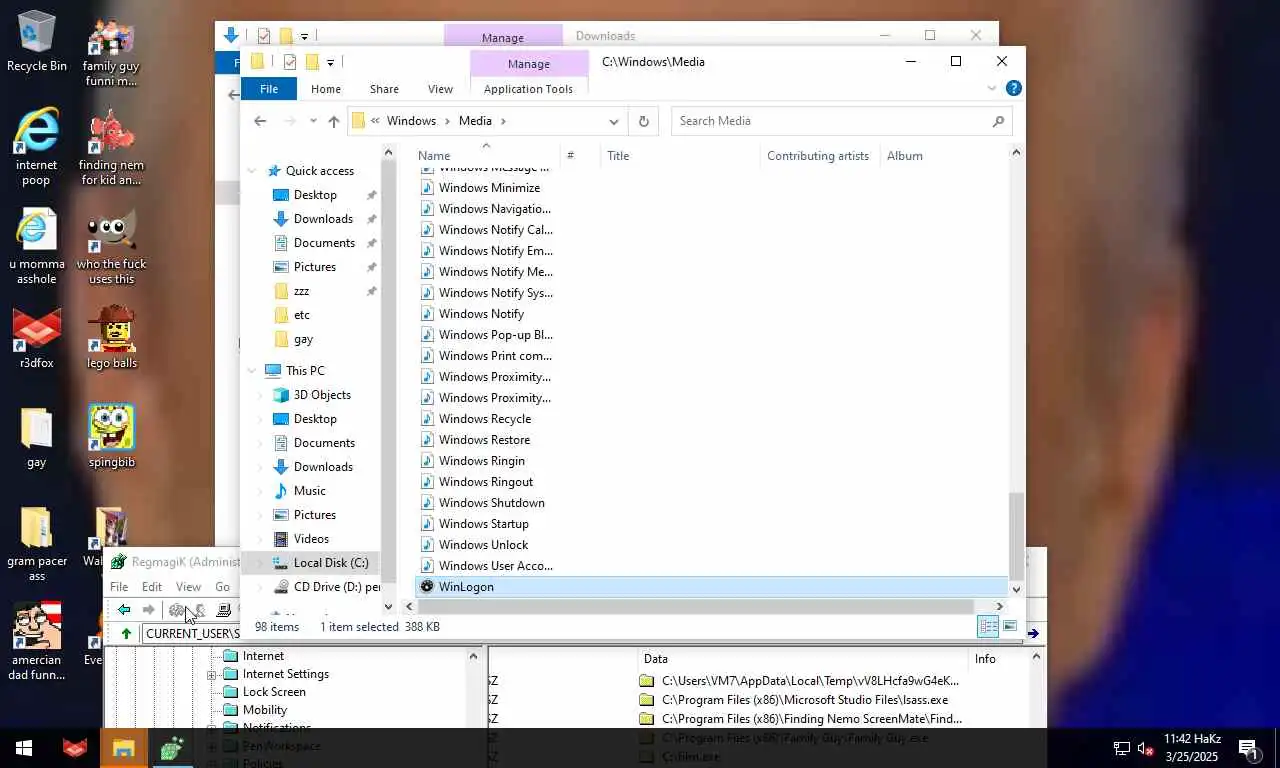Open the Application Tools tab
The image size is (1280, 768).
(528, 89)
